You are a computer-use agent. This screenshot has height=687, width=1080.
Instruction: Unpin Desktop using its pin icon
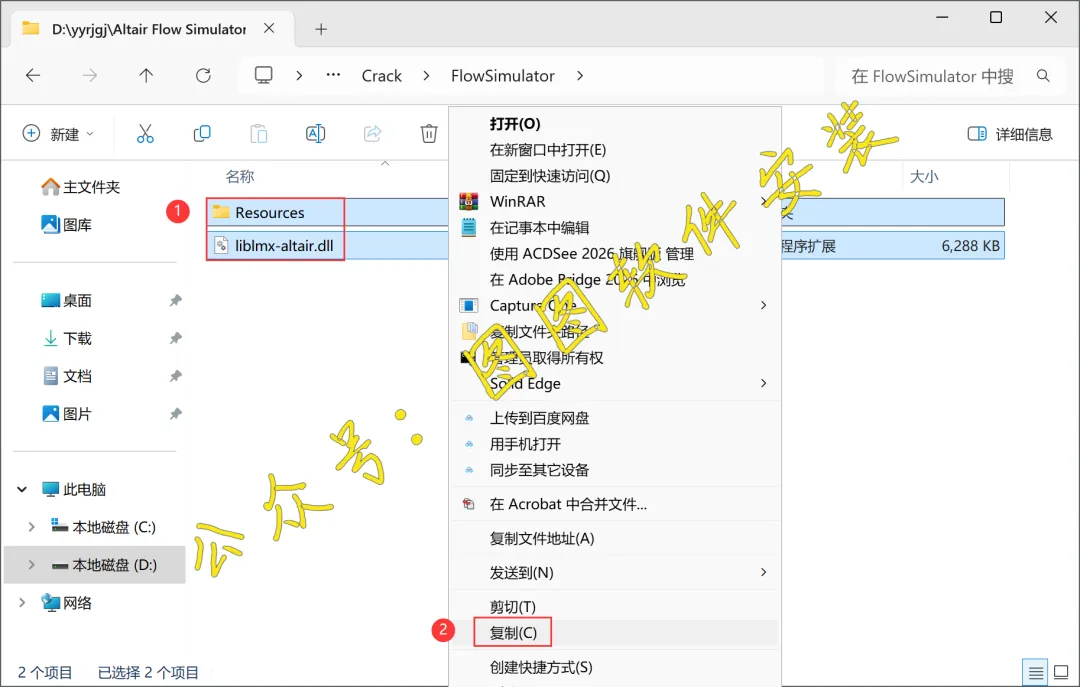(x=176, y=300)
